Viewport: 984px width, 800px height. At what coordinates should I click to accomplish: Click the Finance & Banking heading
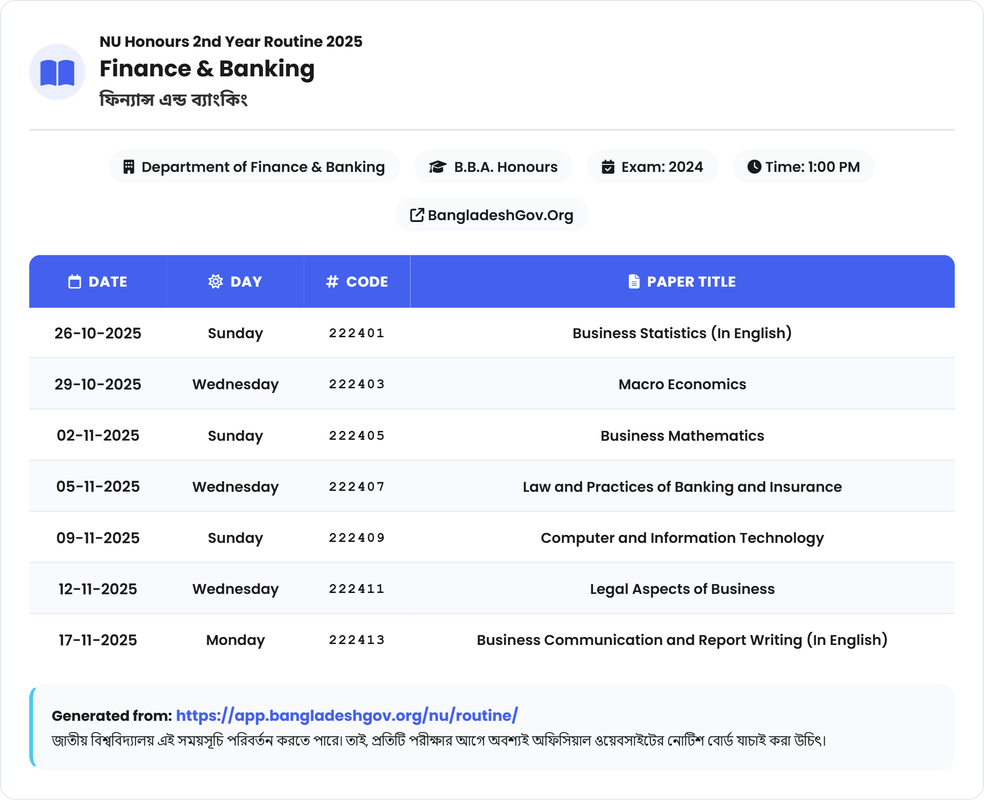207,69
